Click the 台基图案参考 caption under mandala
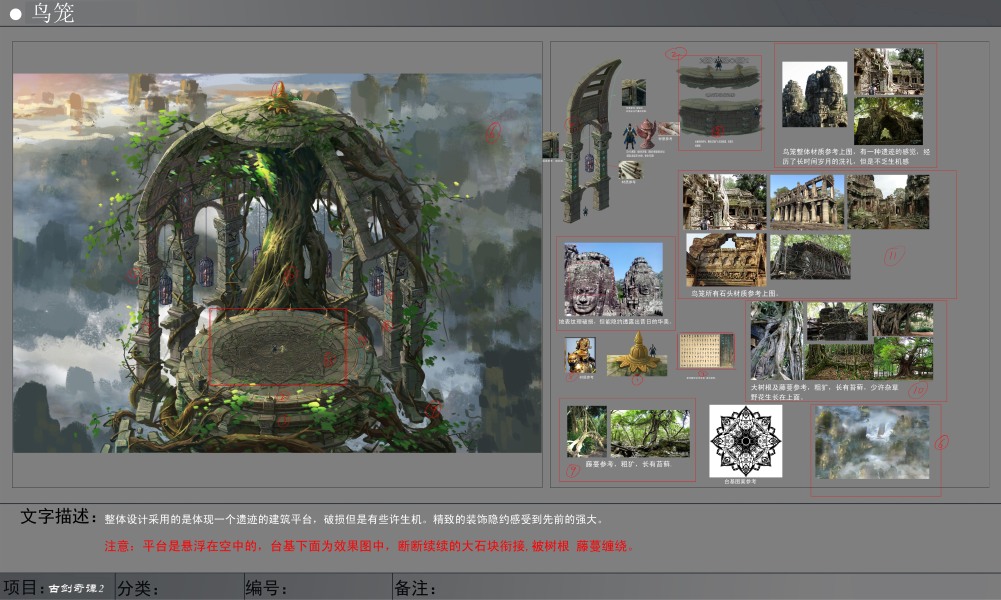This screenshot has height=600, width=1001. (x=741, y=481)
